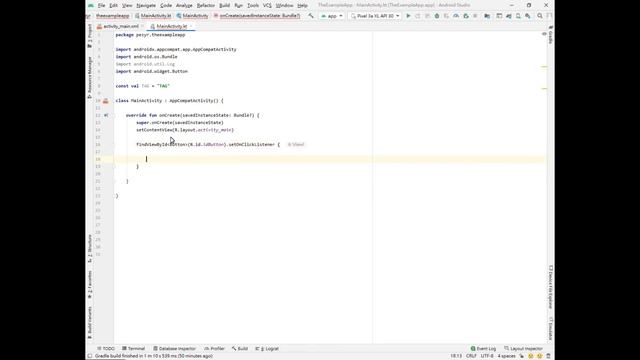Toggle the Structure tool window
640x360 pixels.
click(x=90, y=249)
